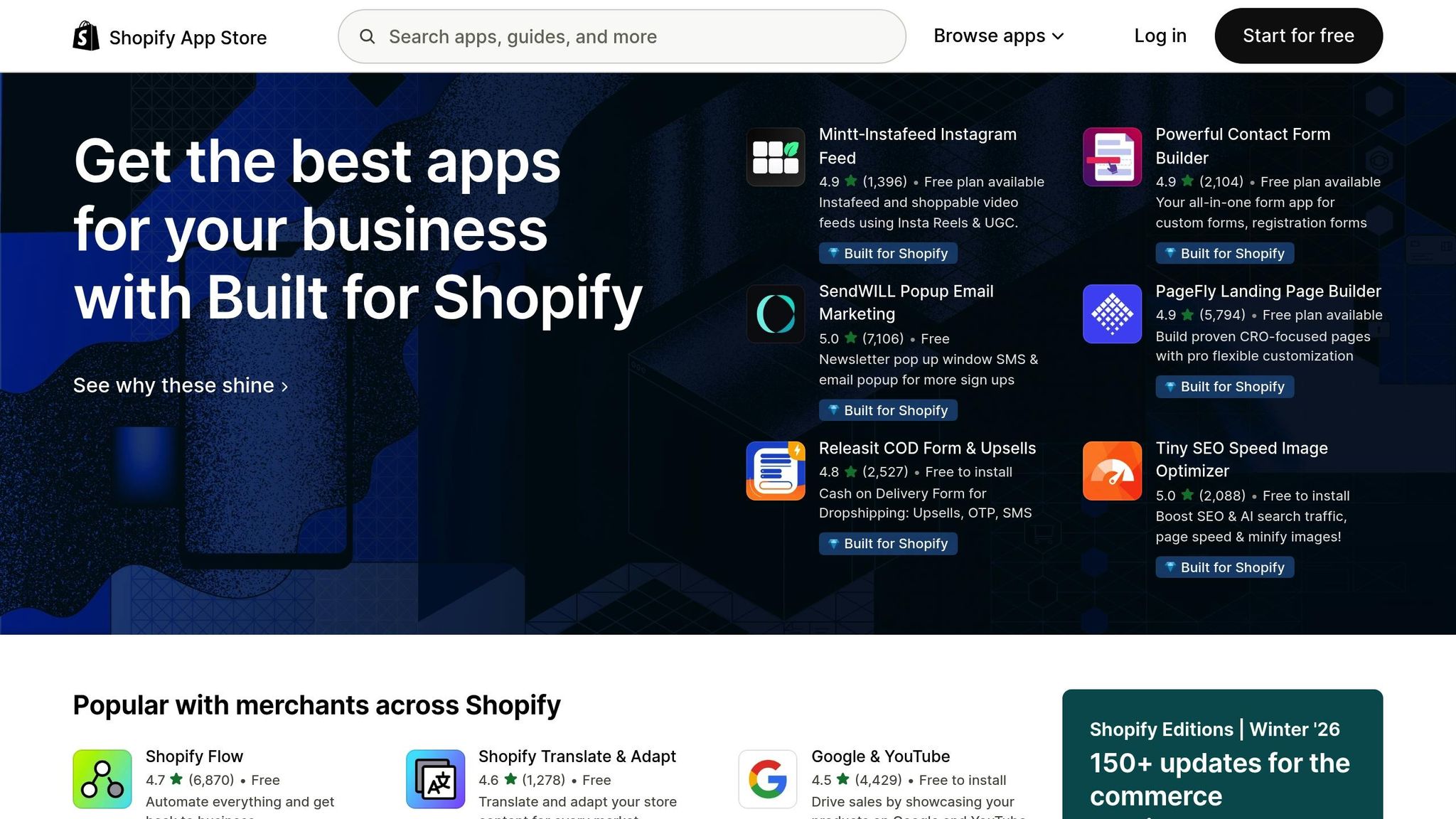Open the Browse apps dropdown
Screen dimensions: 1456x819
point(989,36)
